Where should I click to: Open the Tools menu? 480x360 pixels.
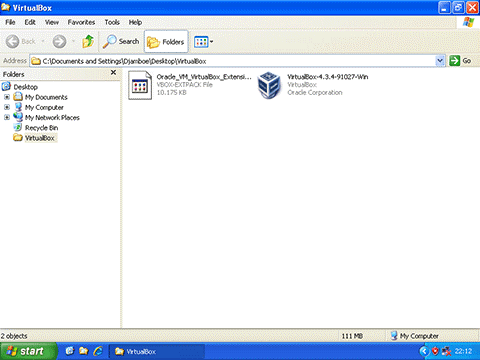(x=112, y=22)
